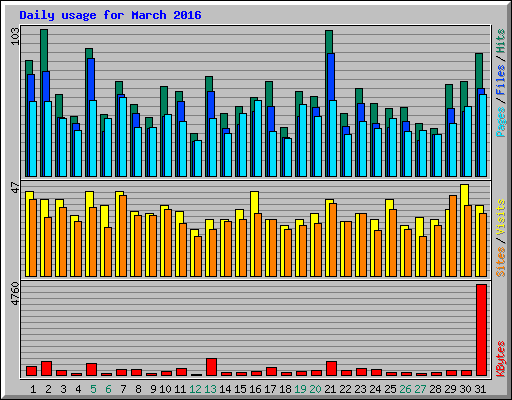Click day label 18 on the x-axis

click(x=285, y=389)
